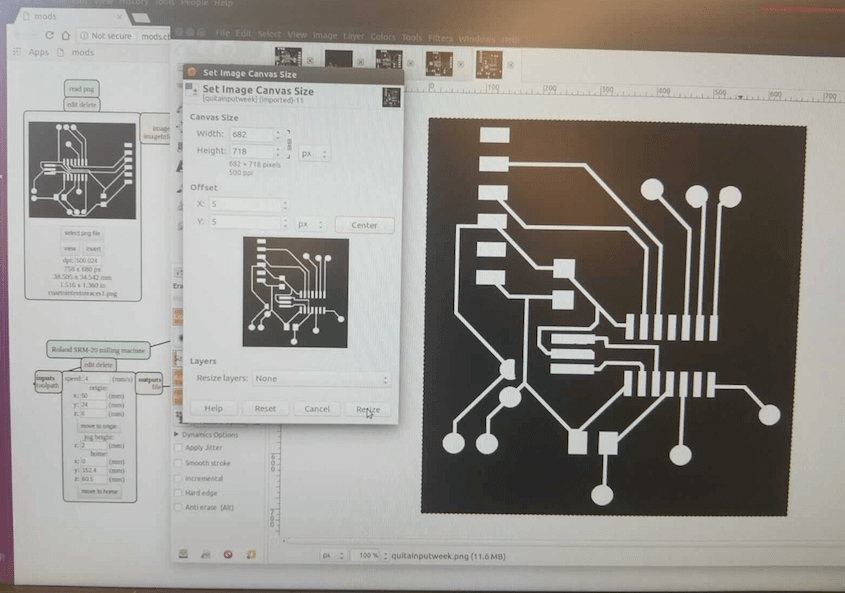Open the offset px unit dropdown
845x593 pixels.
point(310,224)
